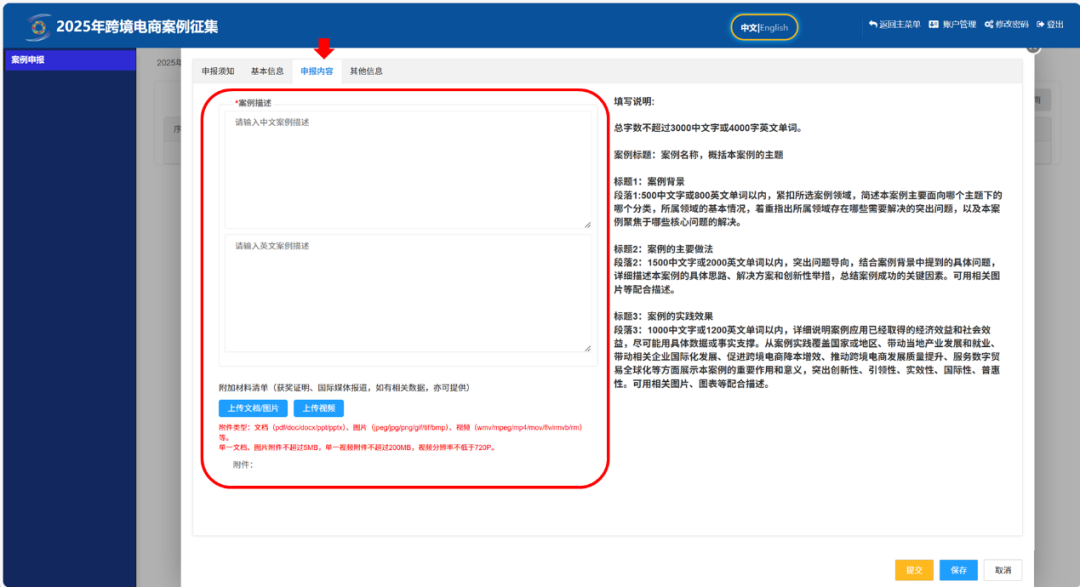Click the English case description text area
Image resolution: width=1080 pixels, height=587 pixels.
point(408,294)
